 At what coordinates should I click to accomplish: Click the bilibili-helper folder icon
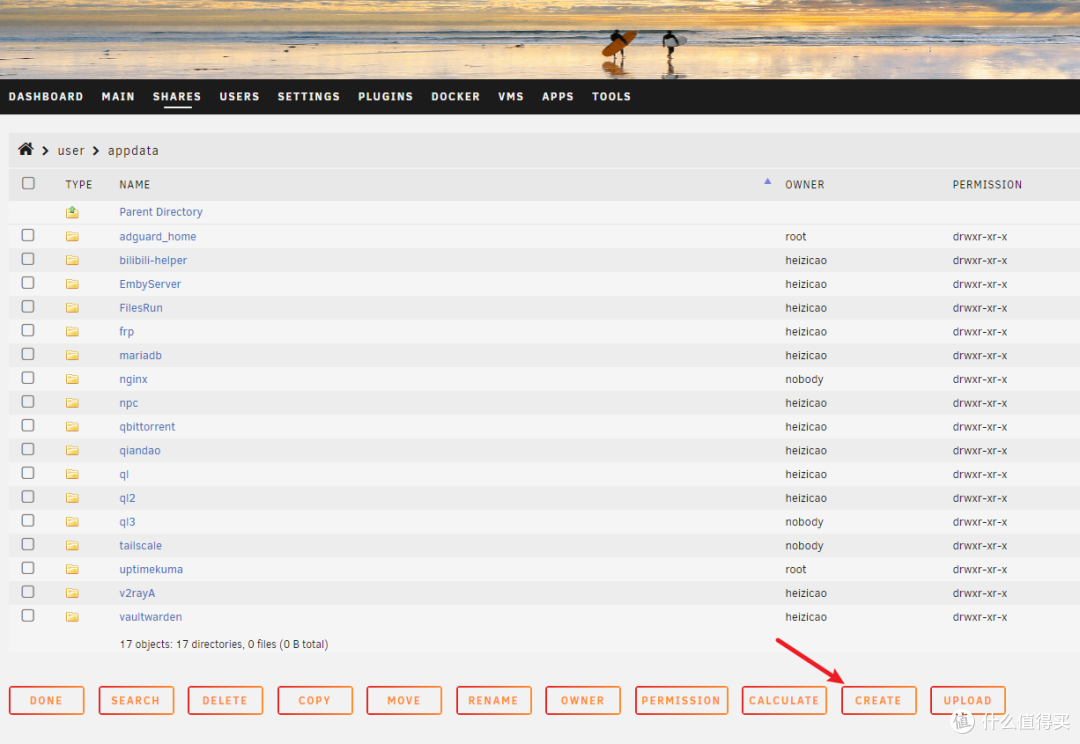72,260
